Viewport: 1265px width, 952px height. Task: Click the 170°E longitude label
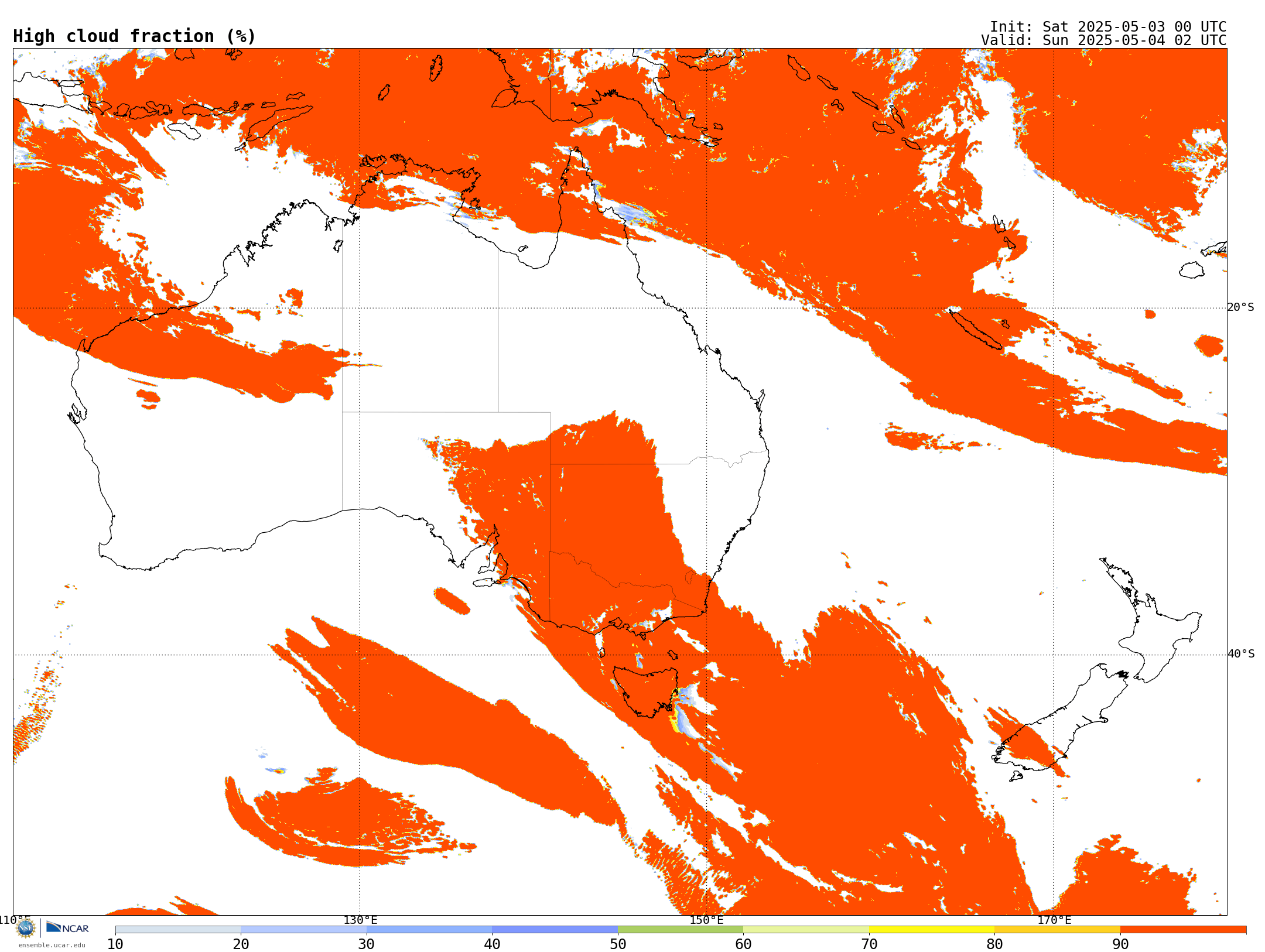point(1054,920)
